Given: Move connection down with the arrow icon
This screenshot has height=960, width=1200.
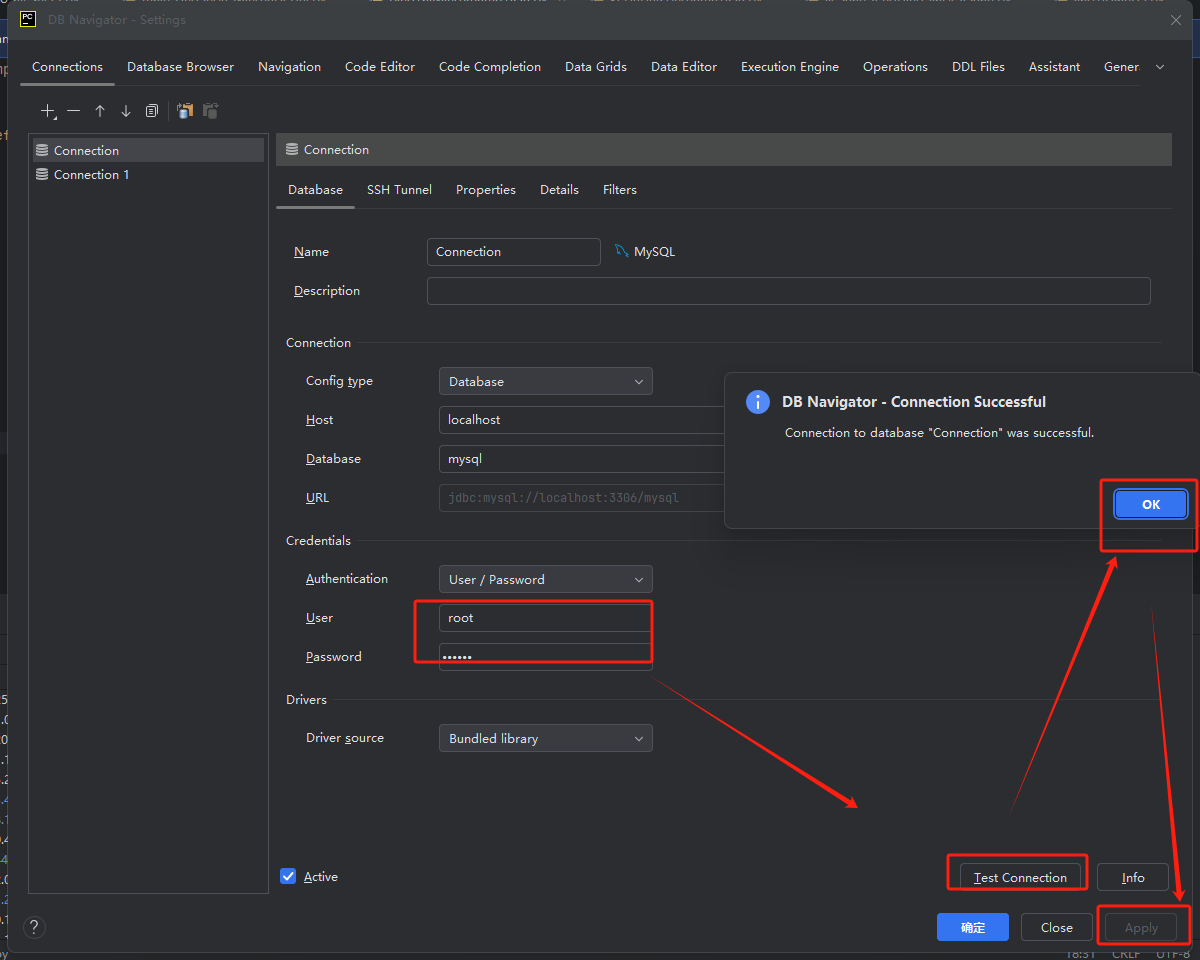Looking at the screenshot, I should point(126,111).
